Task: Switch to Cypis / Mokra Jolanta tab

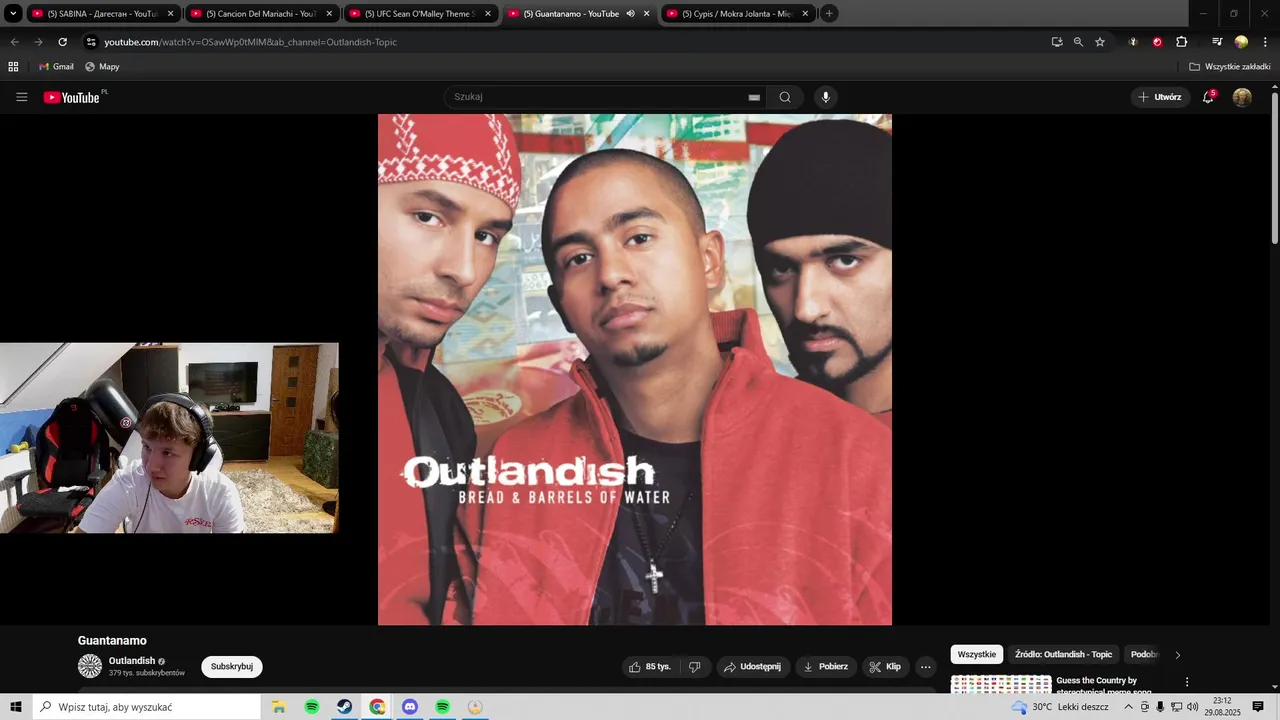Action: [x=737, y=14]
